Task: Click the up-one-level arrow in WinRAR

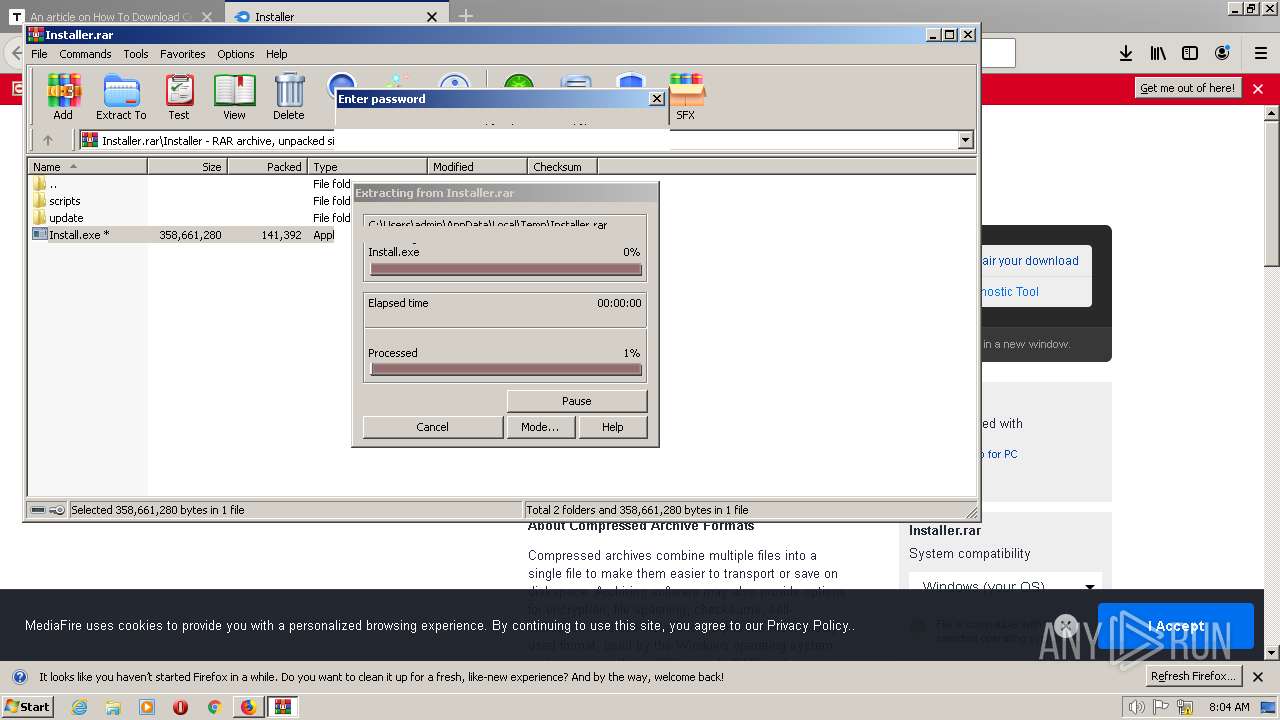Action: click(47, 140)
